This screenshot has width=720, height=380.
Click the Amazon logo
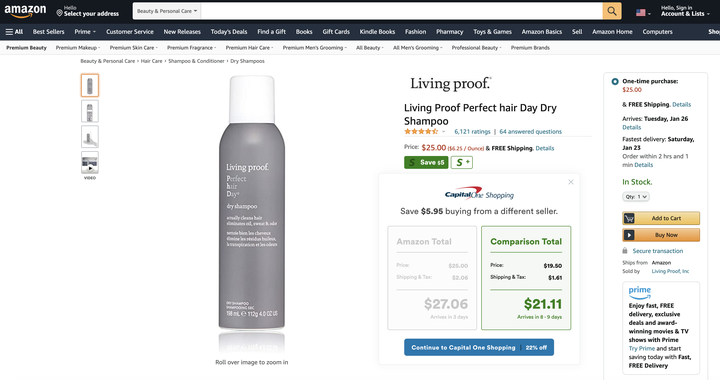pos(25,11)
